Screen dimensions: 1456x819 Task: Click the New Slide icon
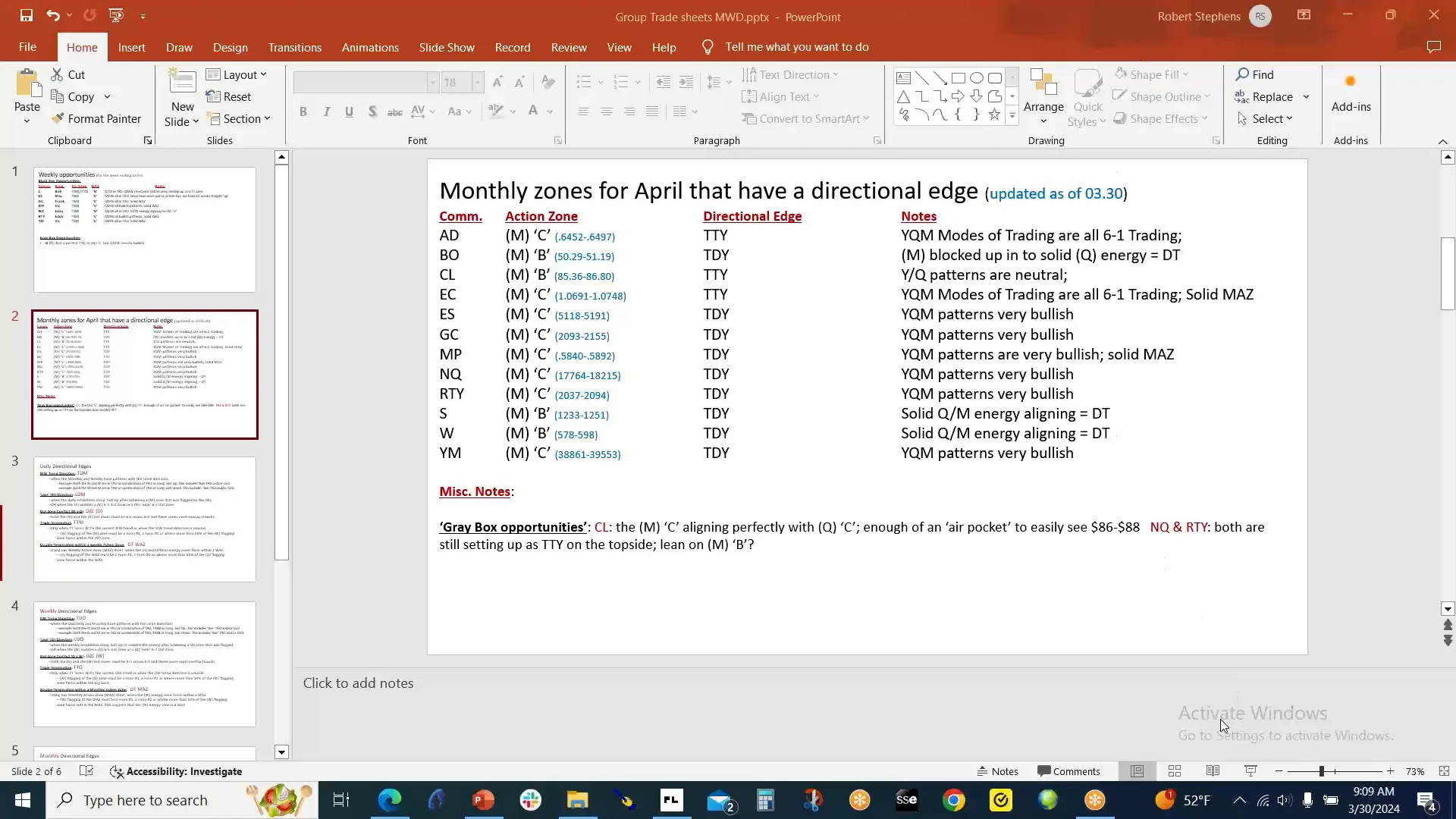point(182,81)
